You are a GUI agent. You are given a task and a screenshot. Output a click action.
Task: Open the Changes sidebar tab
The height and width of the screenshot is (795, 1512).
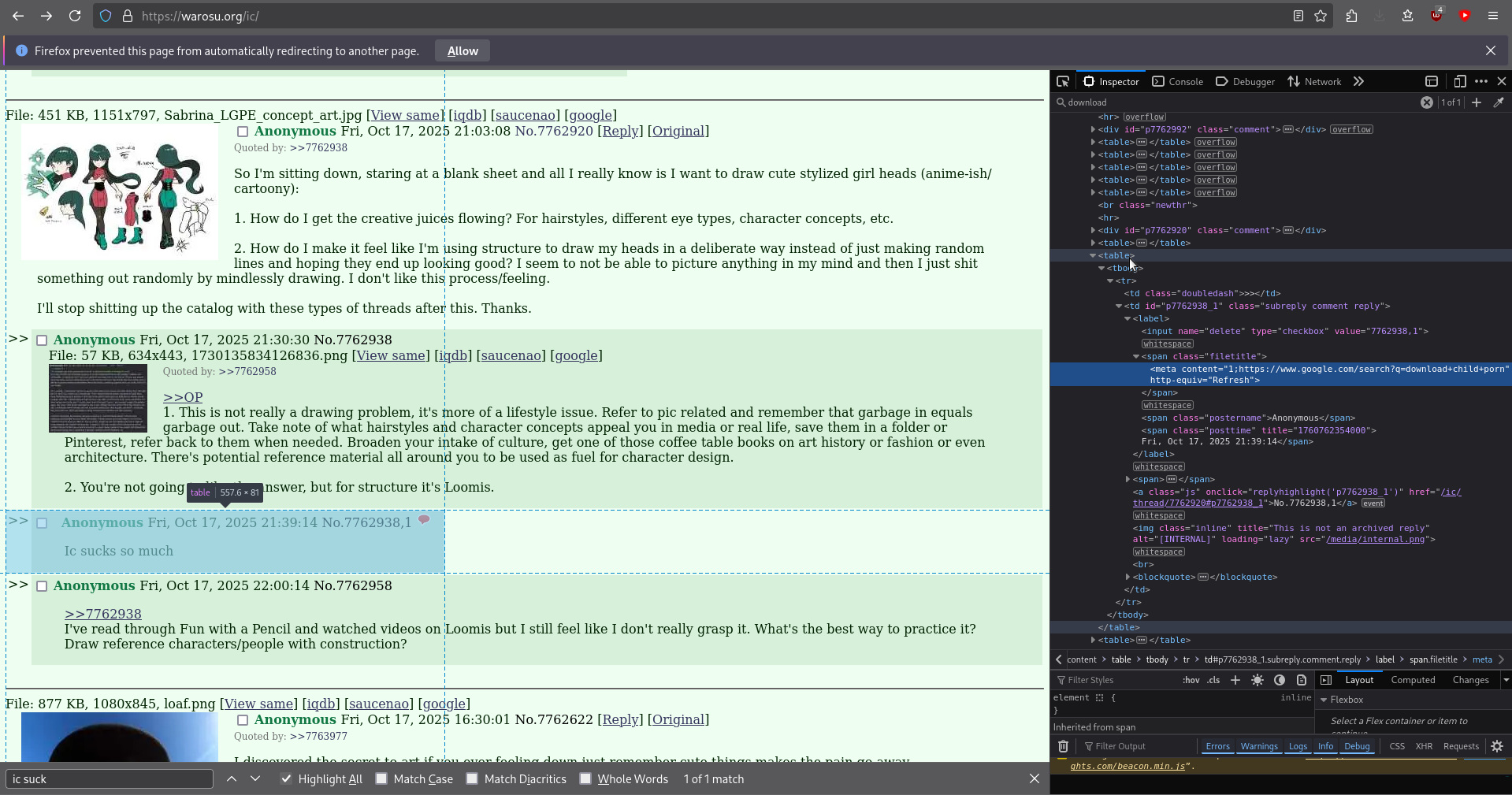(x=1470, y=680)
